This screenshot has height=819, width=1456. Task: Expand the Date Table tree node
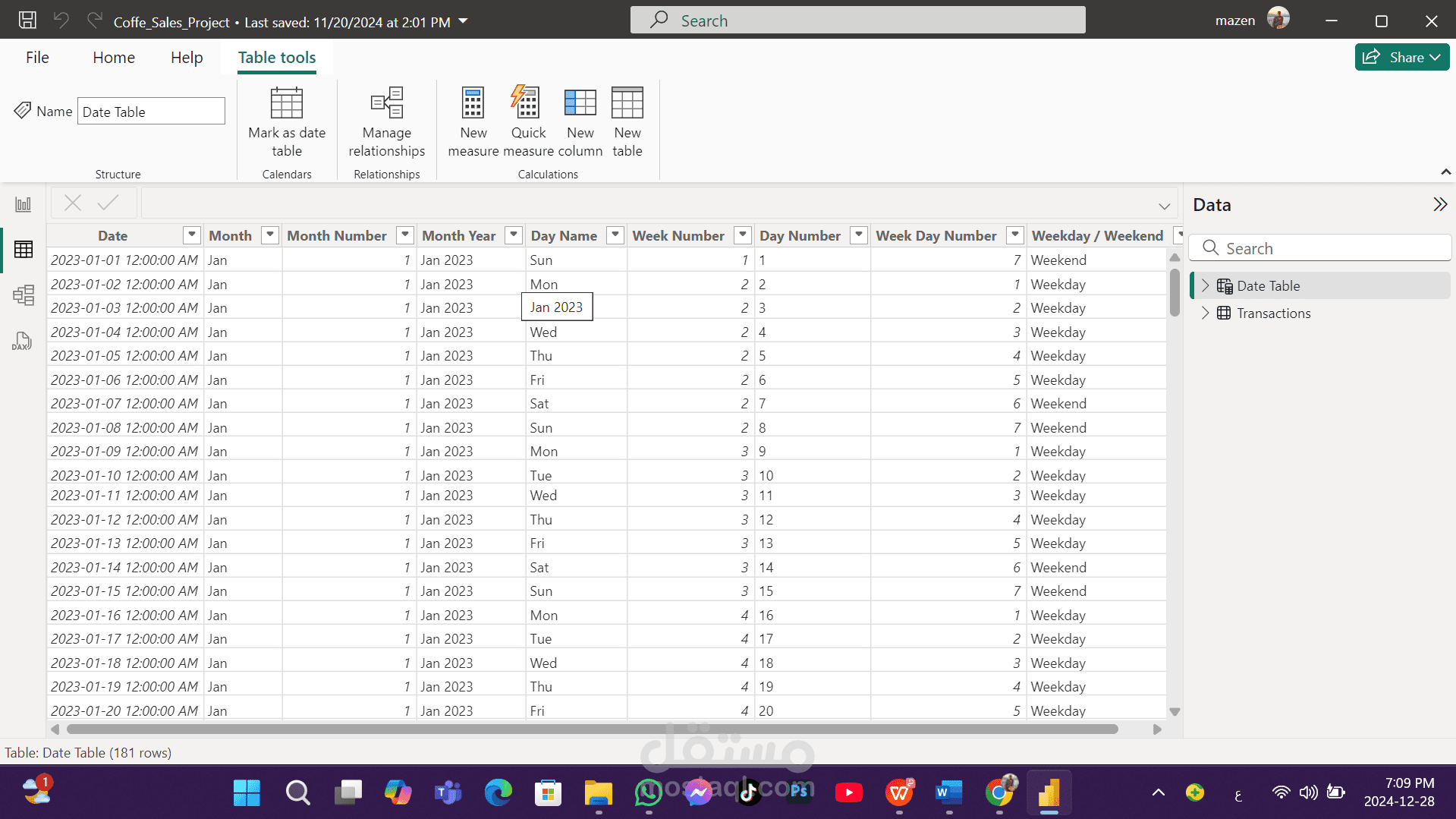click(1205, 285)
